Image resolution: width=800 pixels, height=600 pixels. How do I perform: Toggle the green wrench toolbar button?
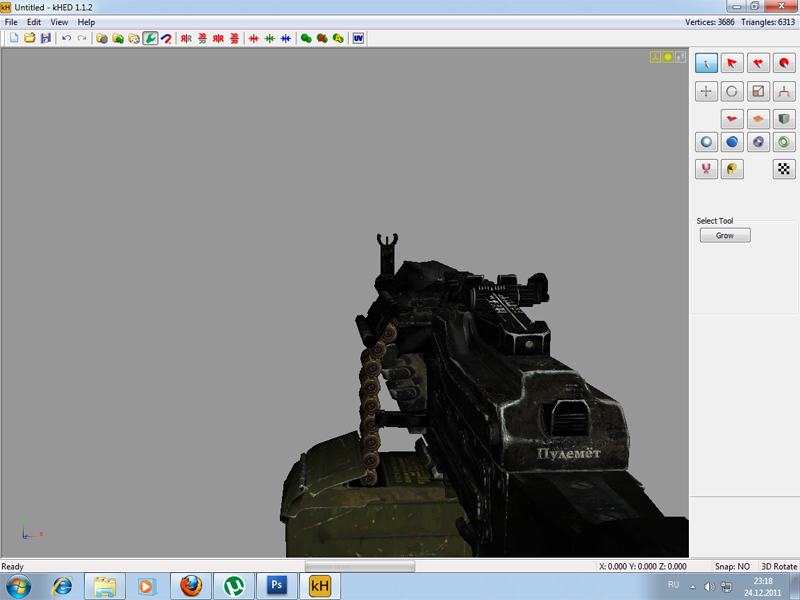(x=150, y=38)
